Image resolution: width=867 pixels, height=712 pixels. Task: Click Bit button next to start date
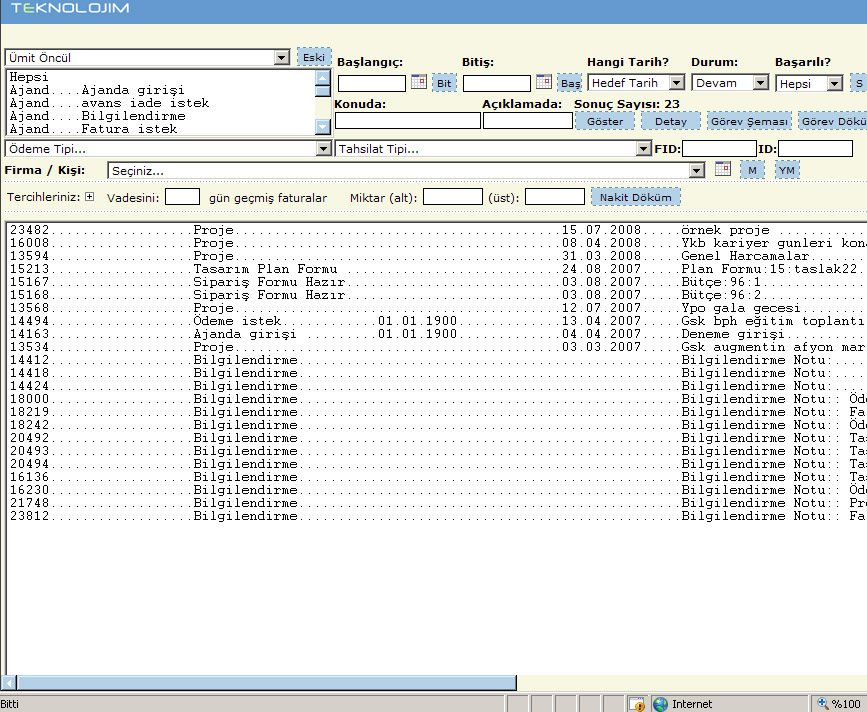(x=444, y=83)
